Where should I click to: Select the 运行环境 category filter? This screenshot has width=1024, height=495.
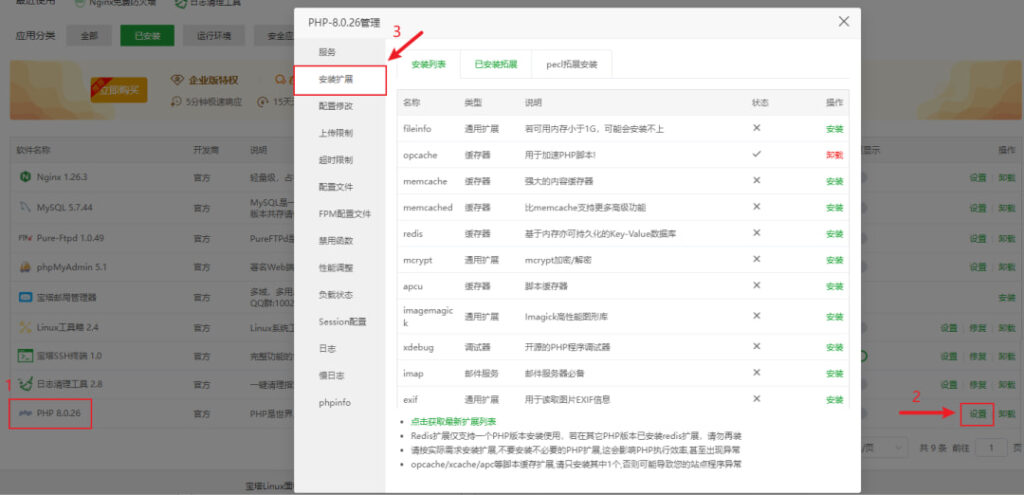(214, 36)
